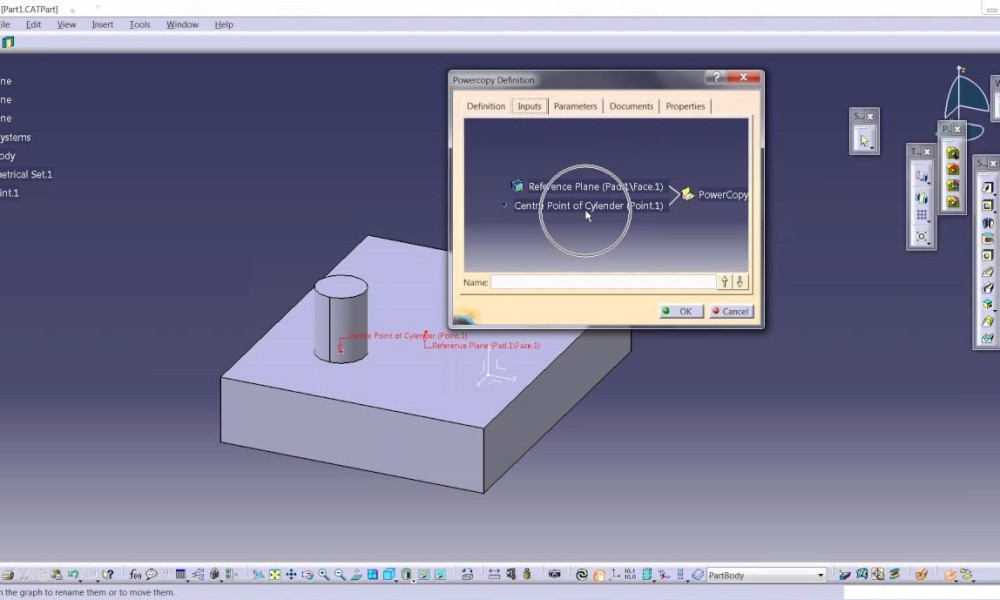This screenshot has width=1000, height=600.
Task: Click Cancel in Powercopy Definition dialog
Action: point(732,311)
